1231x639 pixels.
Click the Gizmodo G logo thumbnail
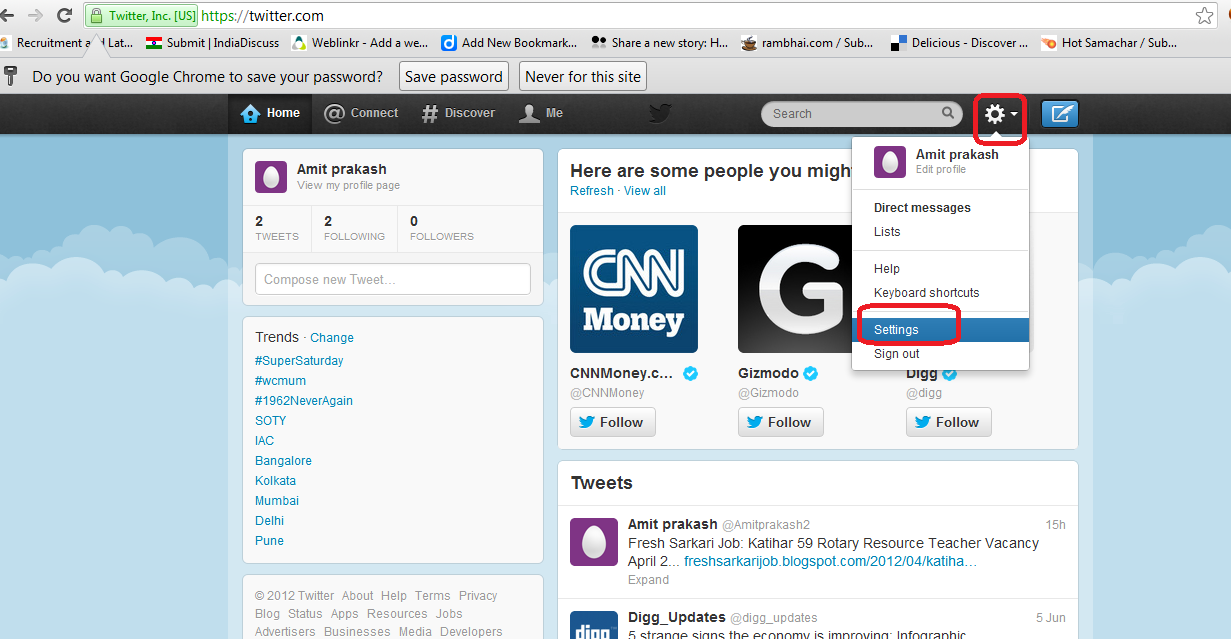click(x=794, y=289)
